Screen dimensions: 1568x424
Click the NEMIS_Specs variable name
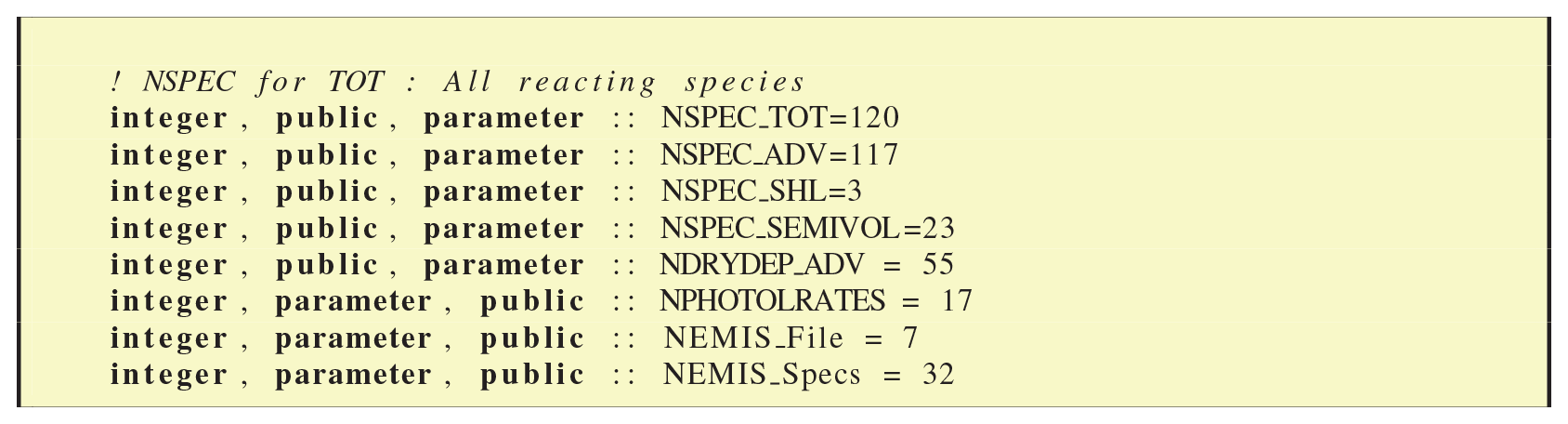(762, 375)
